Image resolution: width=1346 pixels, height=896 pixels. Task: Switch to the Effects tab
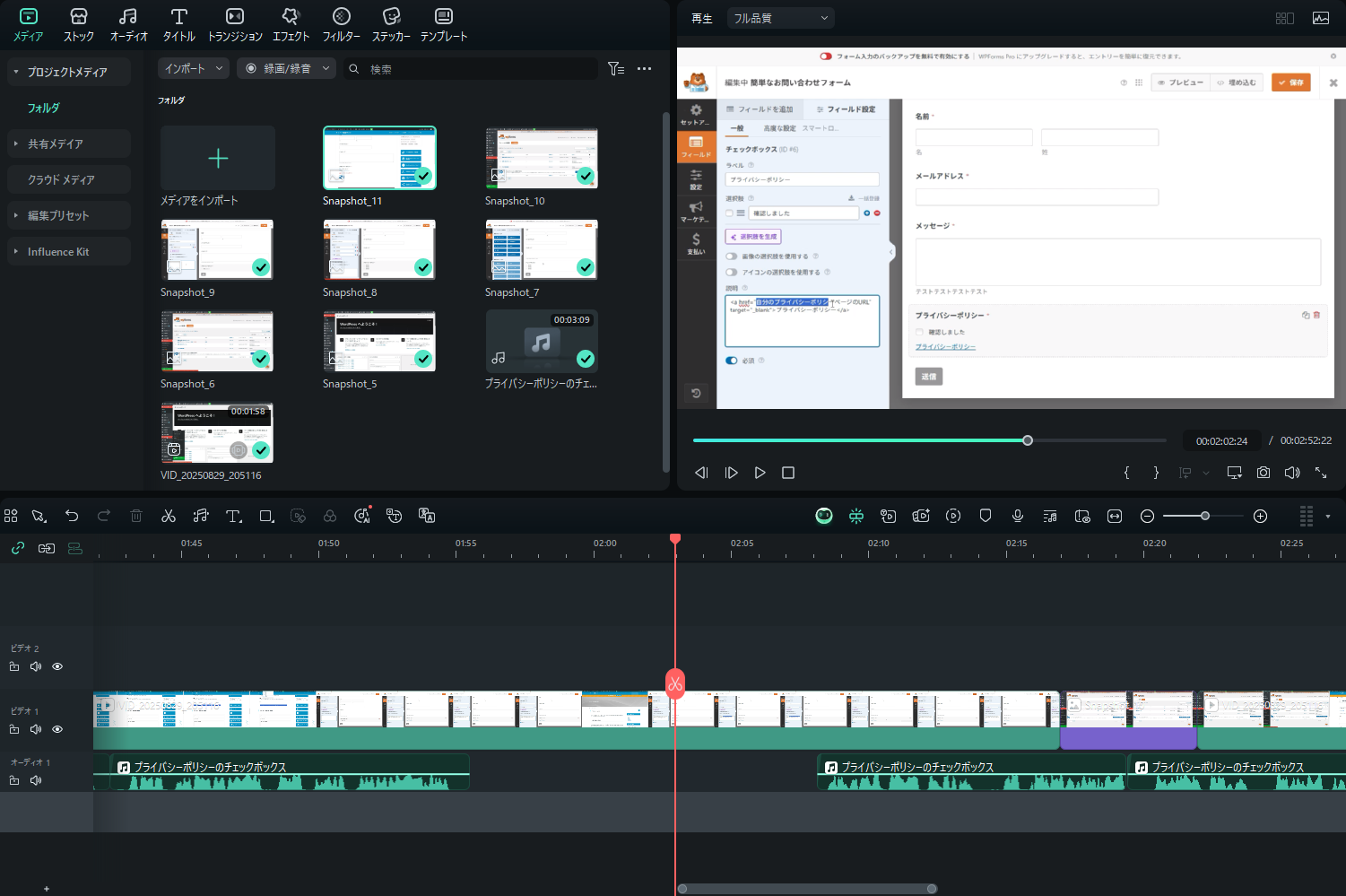(x=291, y=24)
